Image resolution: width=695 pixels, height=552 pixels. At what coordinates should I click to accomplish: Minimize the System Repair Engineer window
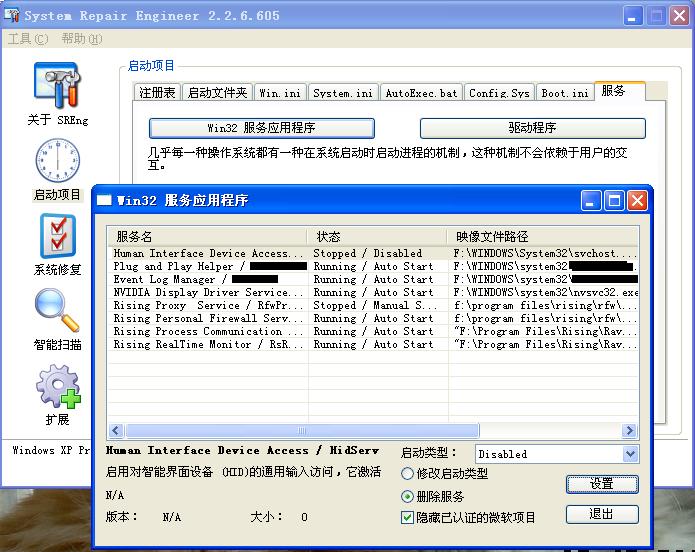633,16
